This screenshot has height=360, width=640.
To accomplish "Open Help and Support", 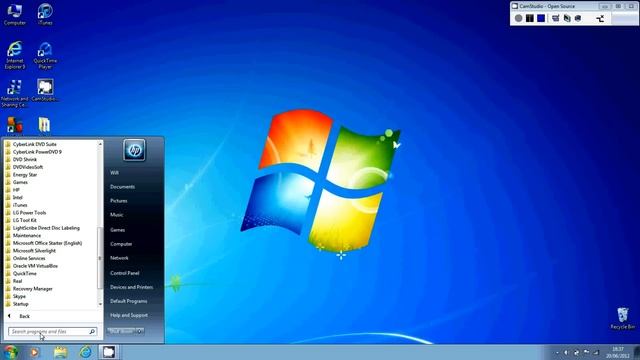I will (x=129, y=316).
